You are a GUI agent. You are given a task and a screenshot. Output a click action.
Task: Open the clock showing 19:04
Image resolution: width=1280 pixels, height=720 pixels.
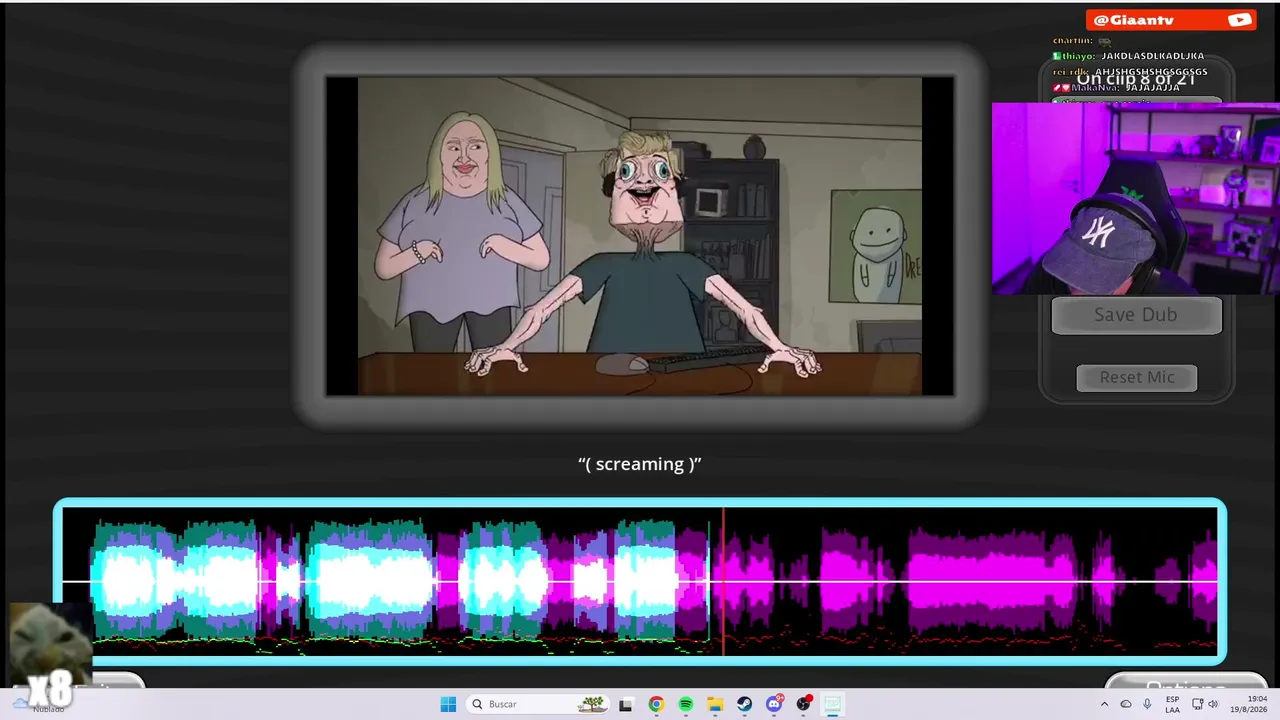[x=1250, y=704]
